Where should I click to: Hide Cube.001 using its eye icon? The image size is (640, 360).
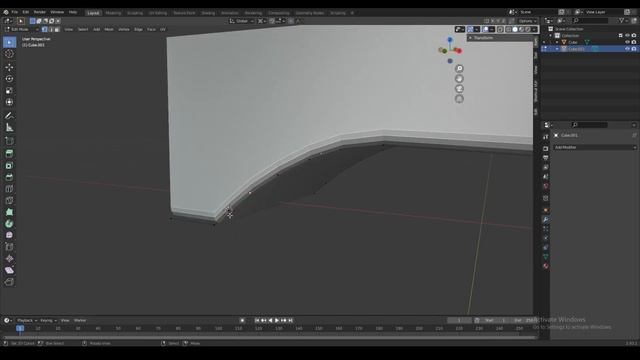[627, 49]
